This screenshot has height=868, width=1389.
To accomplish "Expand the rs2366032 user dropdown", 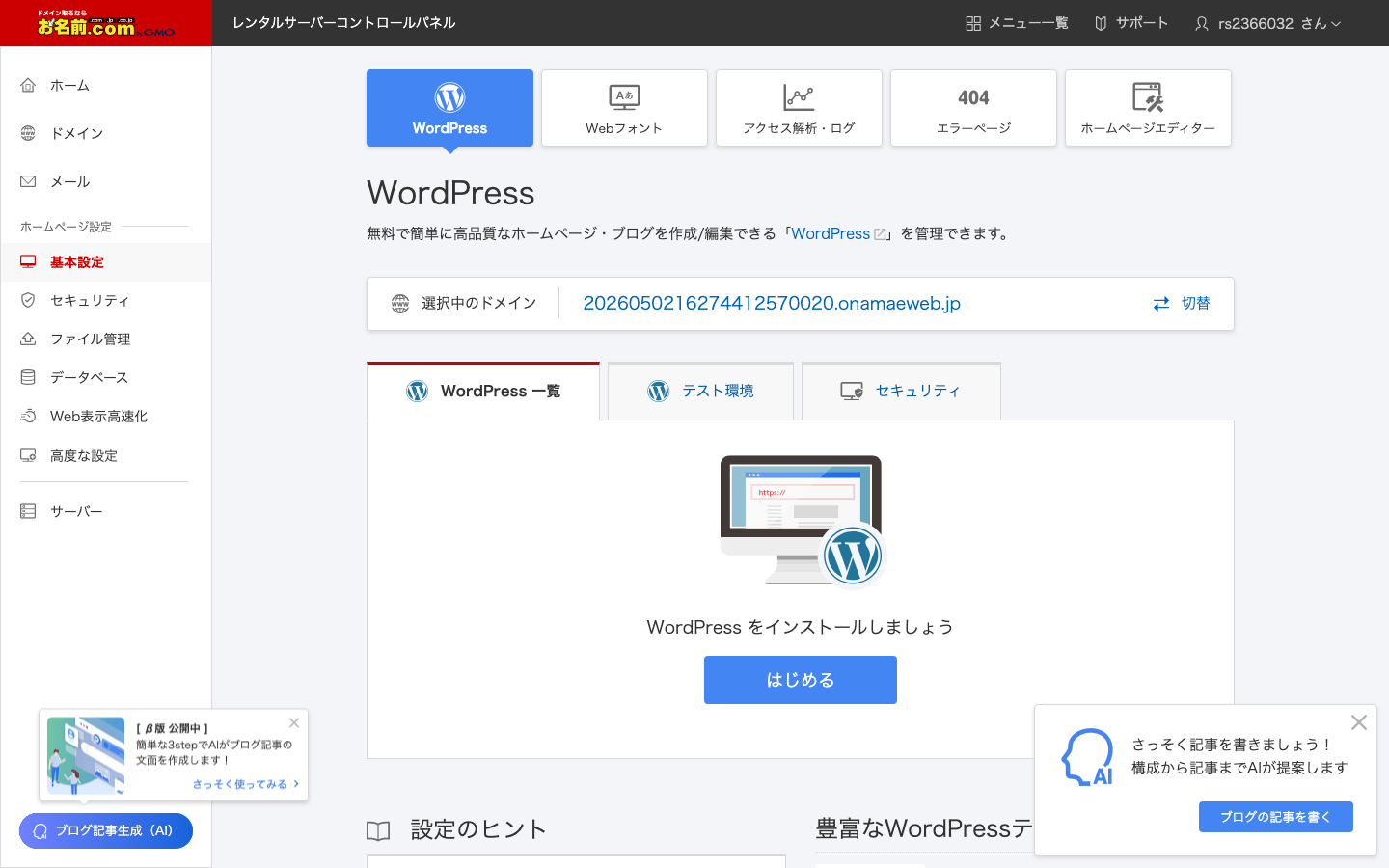I will pos(1267,23).
